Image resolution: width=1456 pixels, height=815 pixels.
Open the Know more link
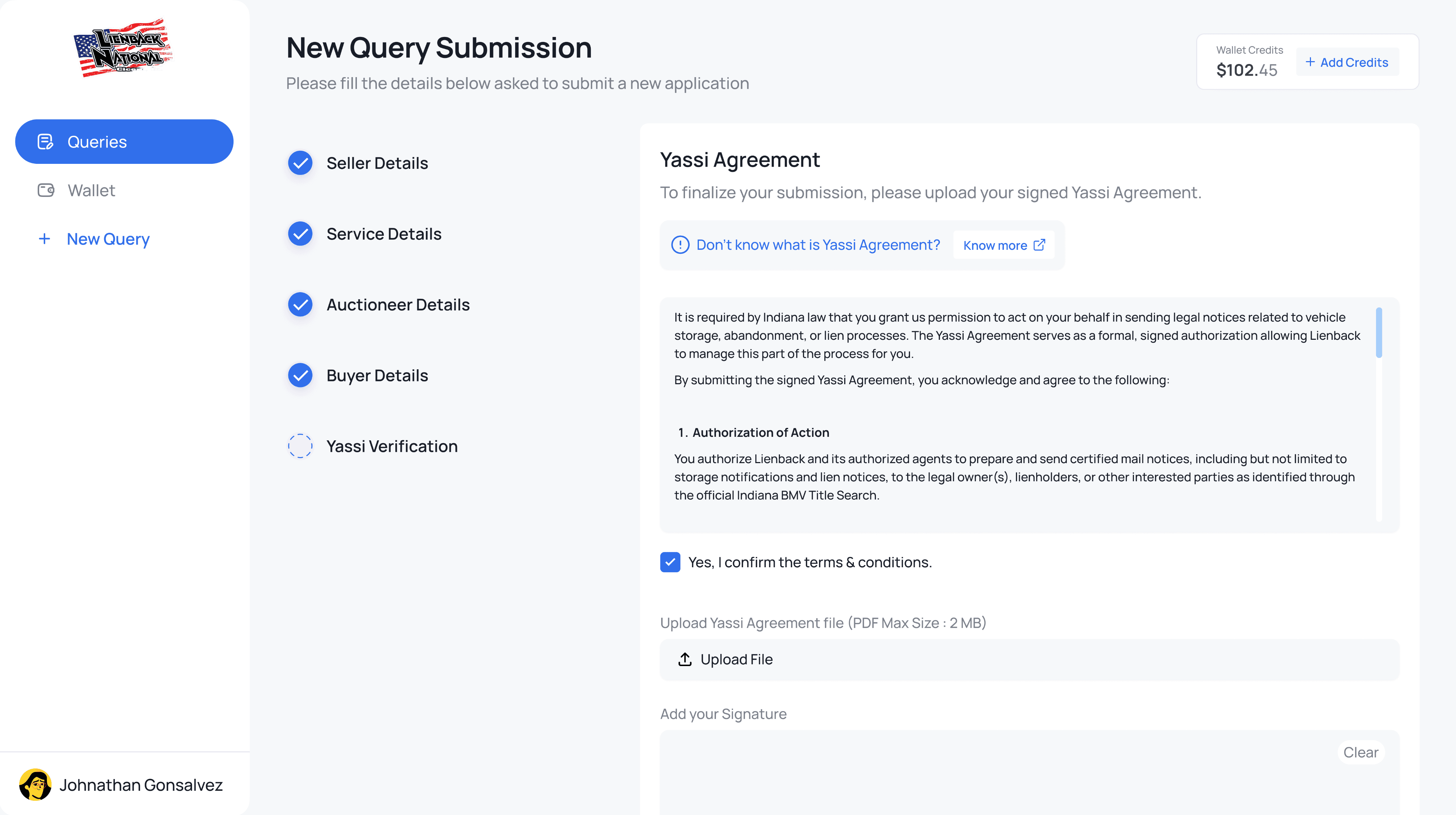pyautogui.click(x=1003, y=245)
